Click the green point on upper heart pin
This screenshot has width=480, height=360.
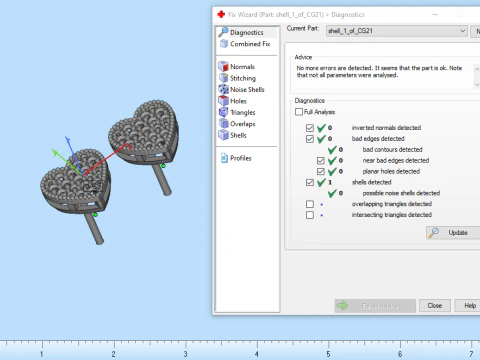[x=163, y=166]
